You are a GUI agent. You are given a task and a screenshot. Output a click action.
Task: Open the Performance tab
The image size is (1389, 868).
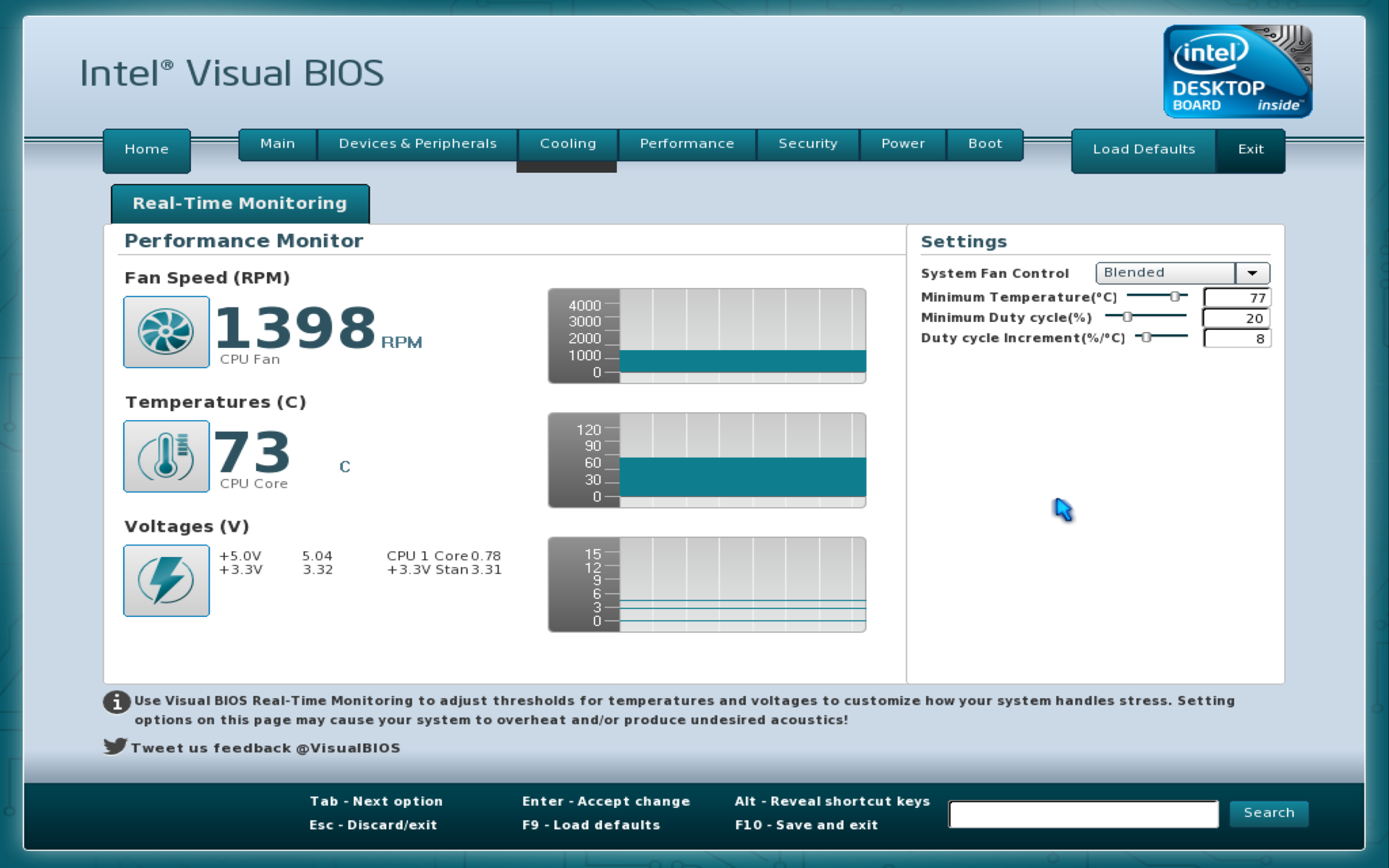(687, 144)
